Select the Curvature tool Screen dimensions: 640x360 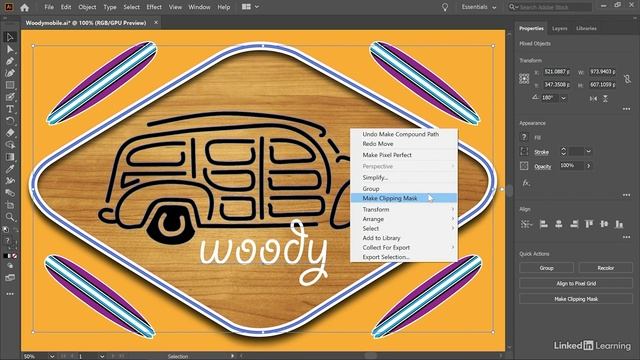[10, 73]
